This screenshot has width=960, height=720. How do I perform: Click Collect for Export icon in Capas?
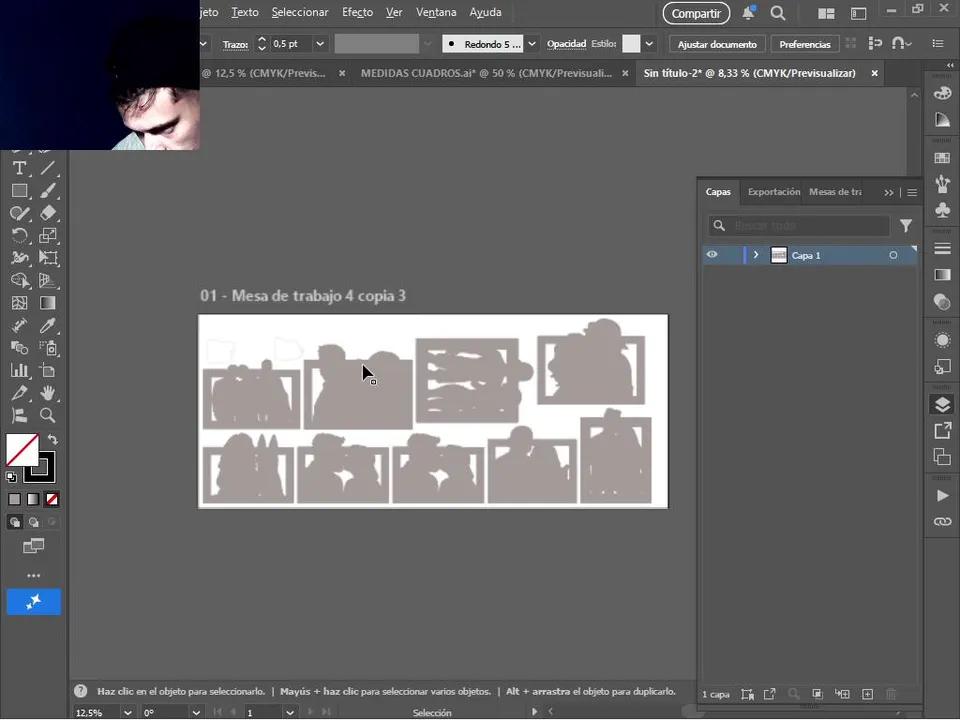coord(770,694)
